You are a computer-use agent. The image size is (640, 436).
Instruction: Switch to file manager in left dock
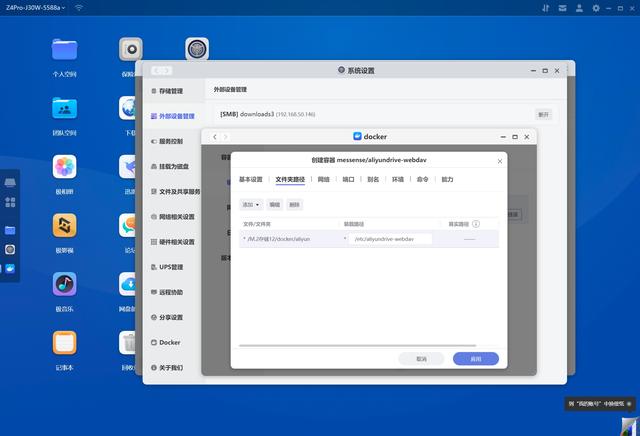point(10,230)
